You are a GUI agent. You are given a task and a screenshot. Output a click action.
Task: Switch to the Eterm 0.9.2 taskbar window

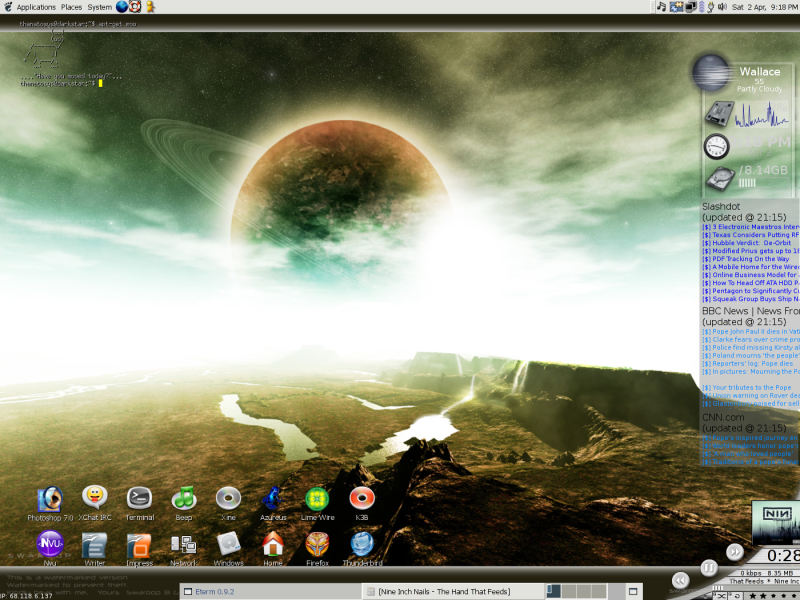tap(270, 591)
